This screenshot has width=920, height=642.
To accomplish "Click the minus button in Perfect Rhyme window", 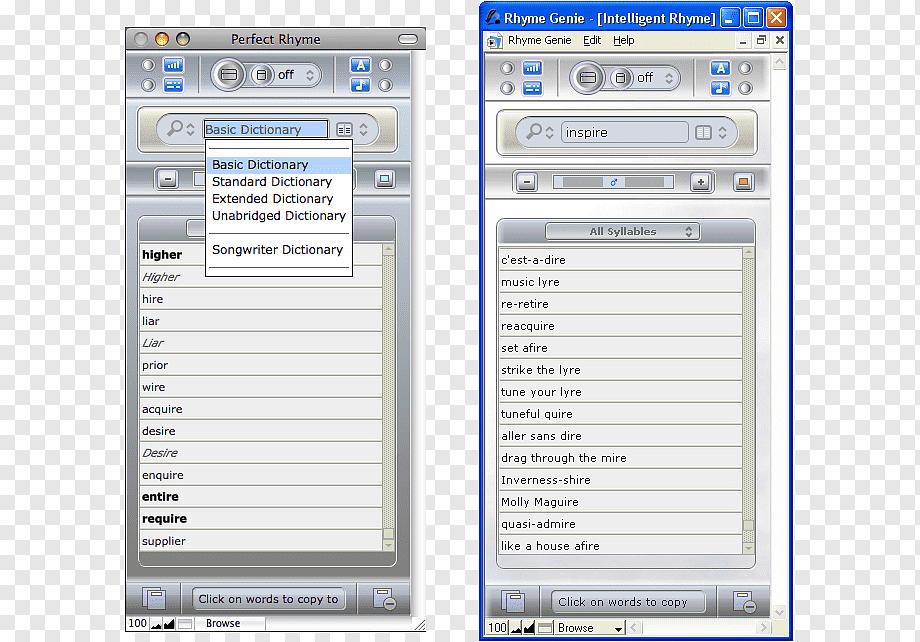I will coord(168,179).
